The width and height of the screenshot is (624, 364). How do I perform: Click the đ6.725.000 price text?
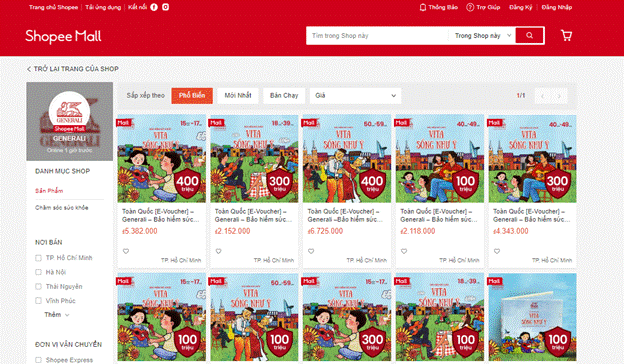click(x=325, y=231)
